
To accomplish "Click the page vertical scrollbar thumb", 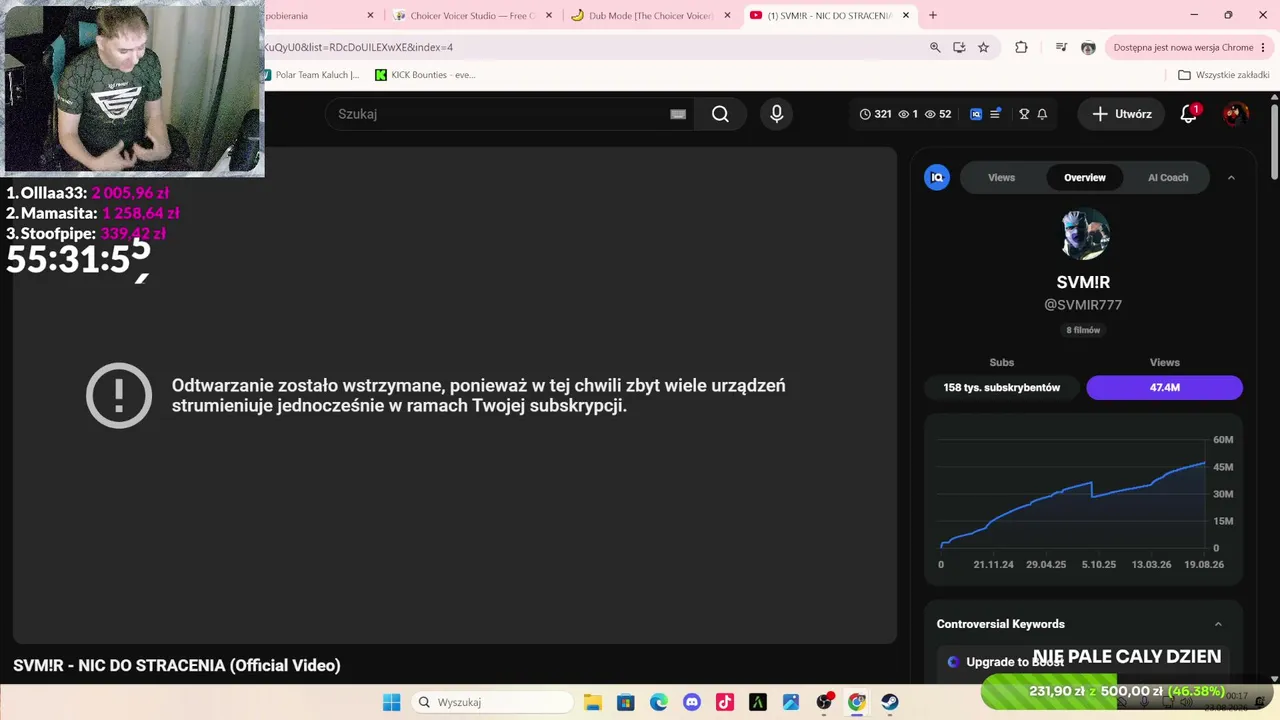I will 1274,140.
